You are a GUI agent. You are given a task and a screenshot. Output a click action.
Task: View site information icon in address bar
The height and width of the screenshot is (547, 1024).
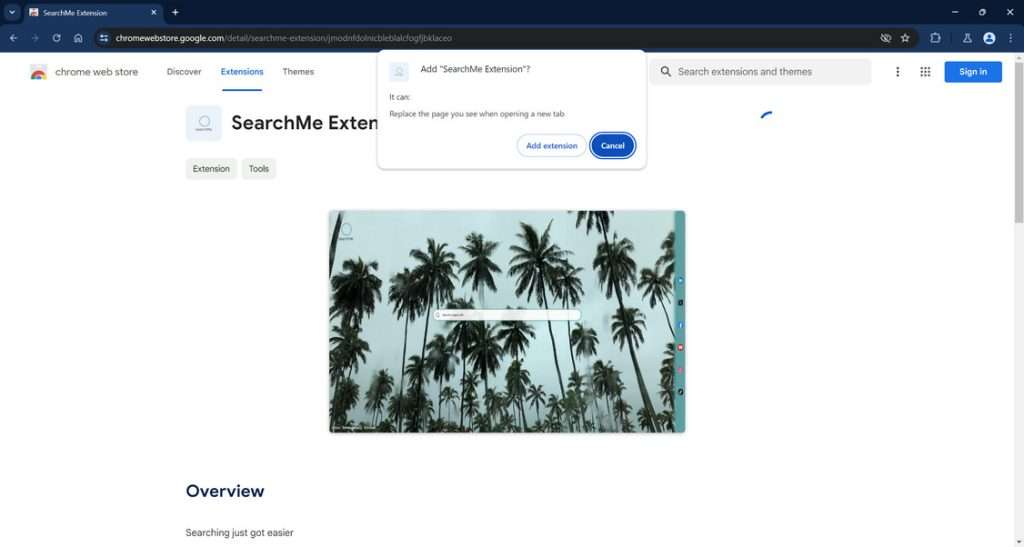click(x=104, y=39)
